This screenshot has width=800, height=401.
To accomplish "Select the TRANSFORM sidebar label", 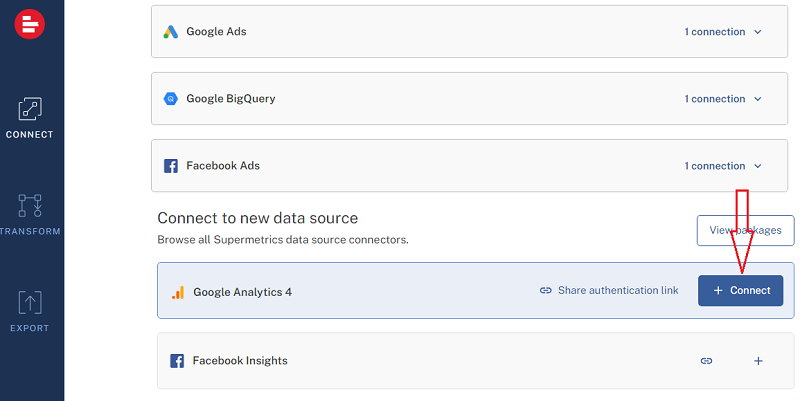I will click(x=30, y=231).
